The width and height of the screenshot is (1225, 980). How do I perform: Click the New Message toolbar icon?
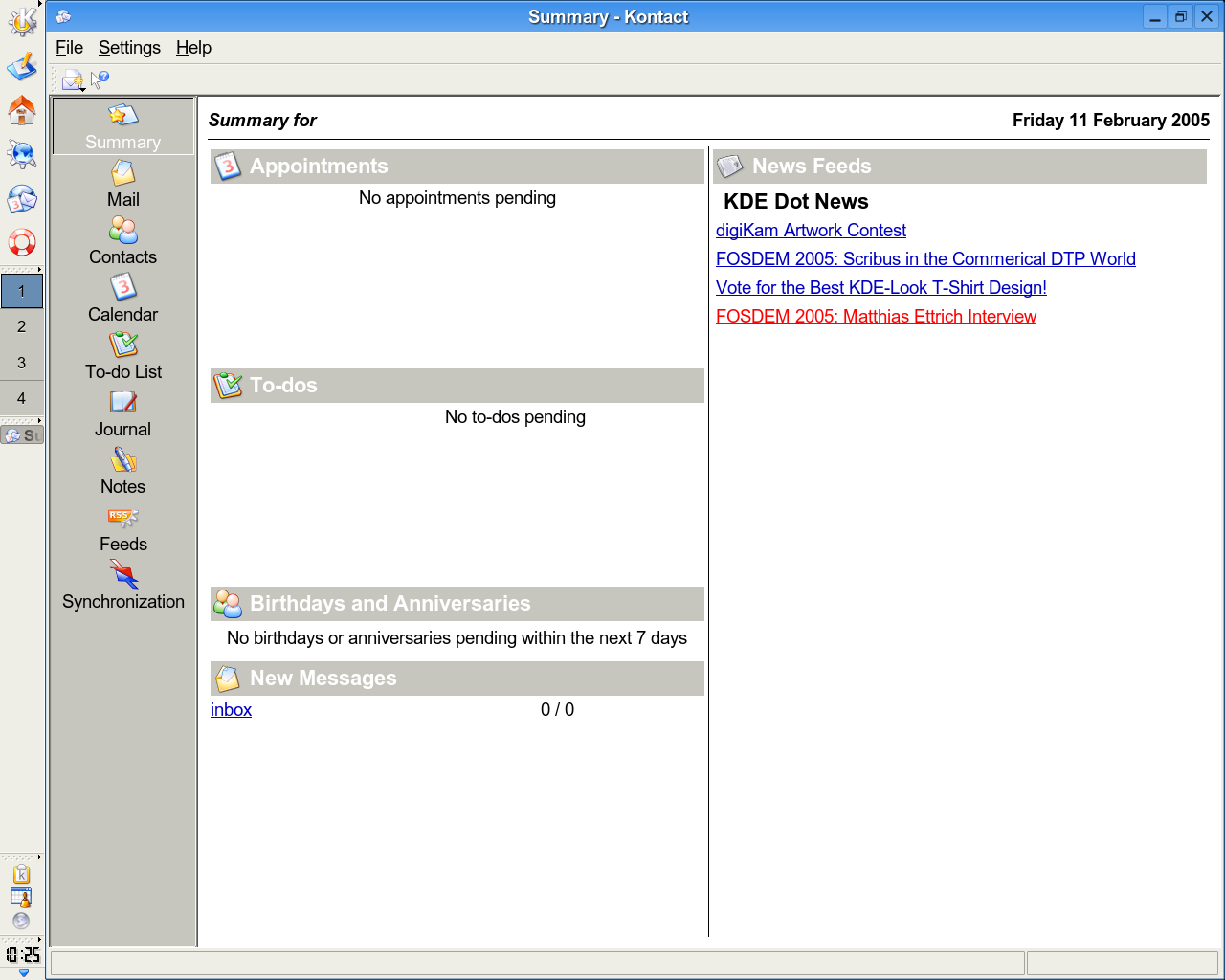(74, 80)
